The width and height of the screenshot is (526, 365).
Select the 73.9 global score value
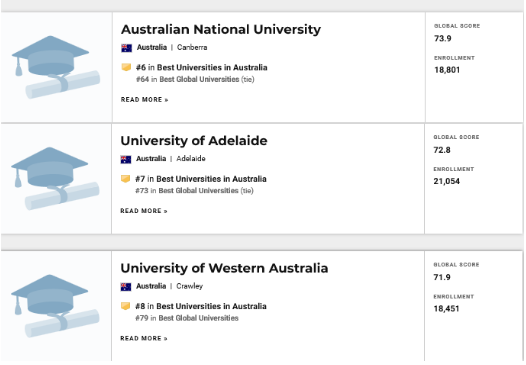443,39
